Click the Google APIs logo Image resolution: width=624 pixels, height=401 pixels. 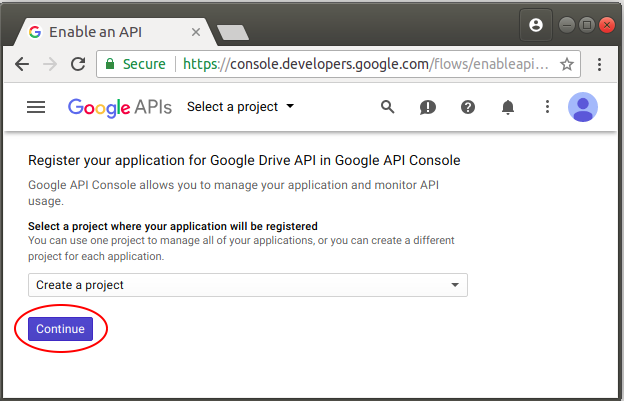coord(119,107)
